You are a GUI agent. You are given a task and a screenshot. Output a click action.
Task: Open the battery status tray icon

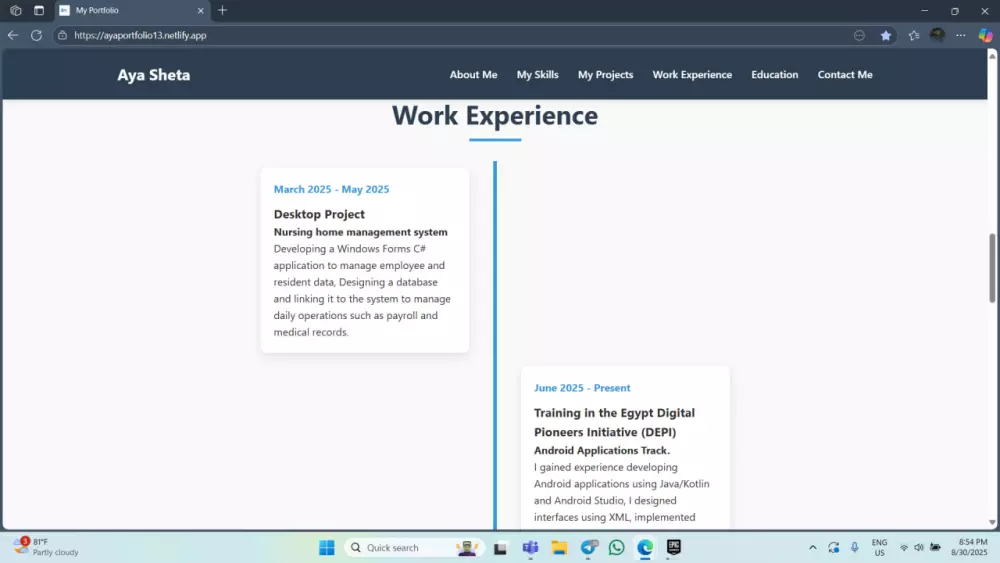coord(936,548)
